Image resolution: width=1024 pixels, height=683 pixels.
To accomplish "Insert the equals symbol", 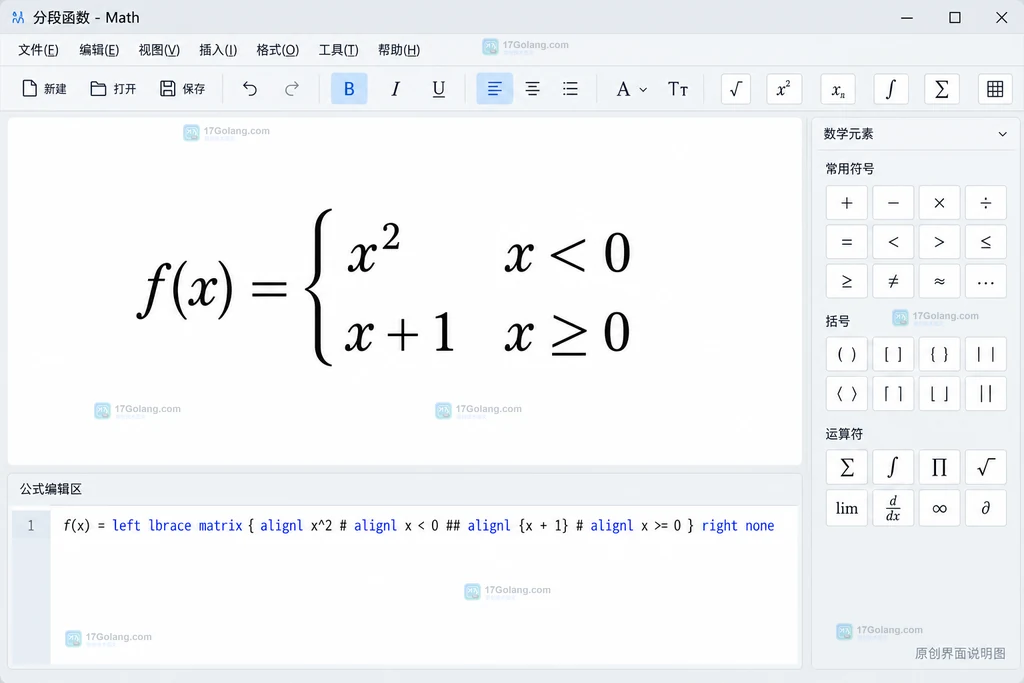I will (847, 242).
